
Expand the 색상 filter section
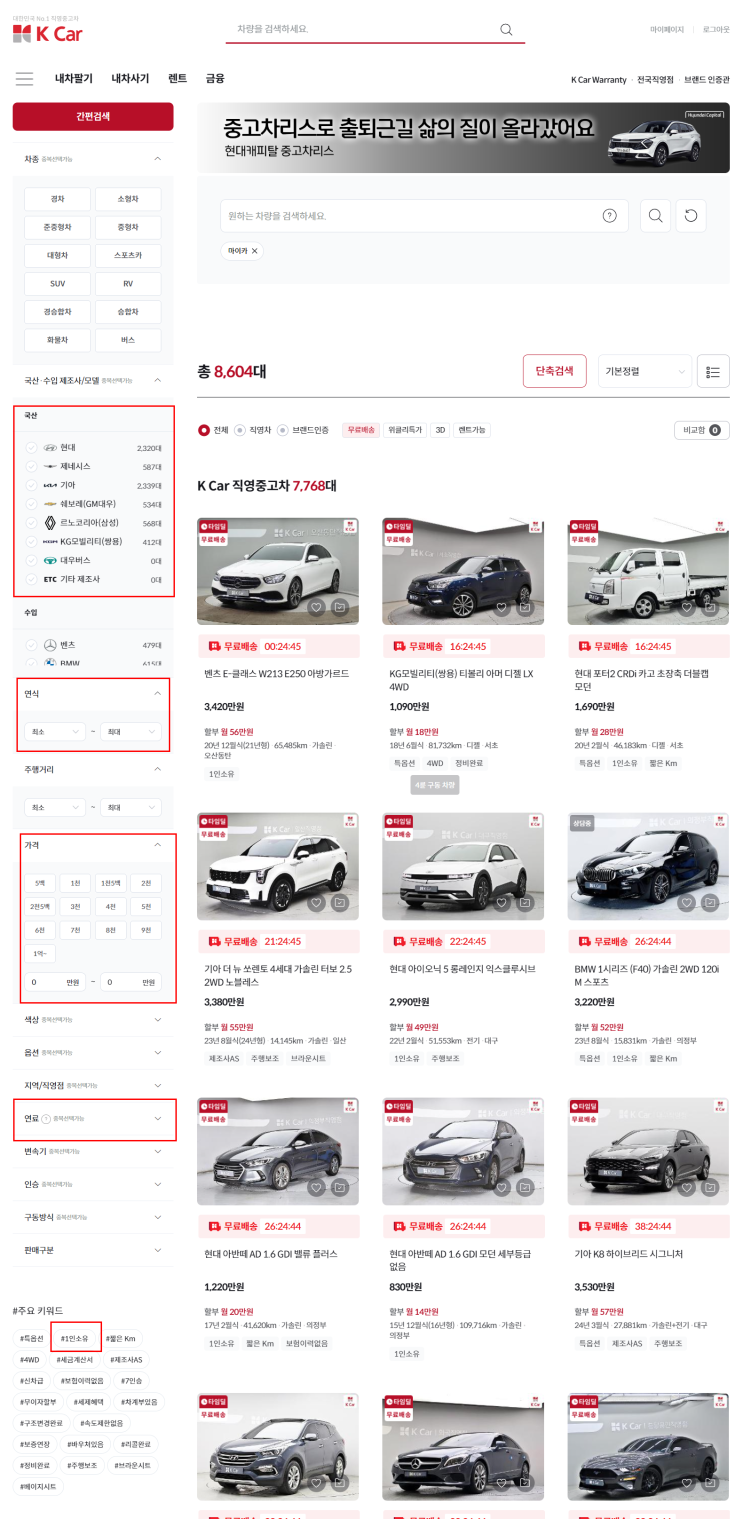[x=93, y=1020]
